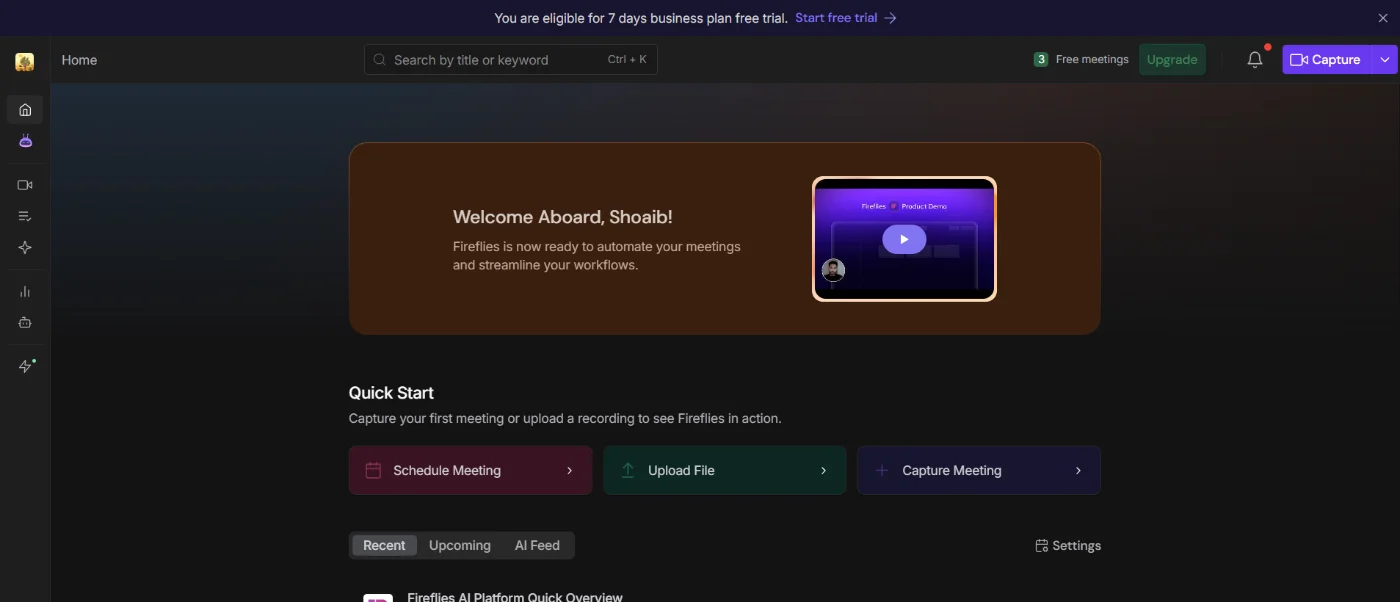Image resolution: width=1400 pixels, height=602 pixels.
Task: Expand Schedule Meeting card chevron
Action: click(570, 471)
